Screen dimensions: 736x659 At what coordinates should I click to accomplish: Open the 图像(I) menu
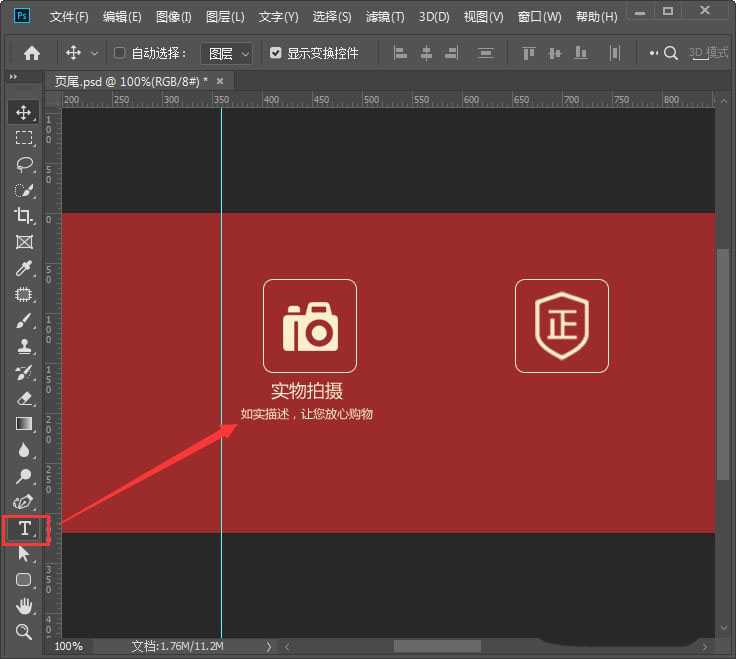click(x=173, y=17)
